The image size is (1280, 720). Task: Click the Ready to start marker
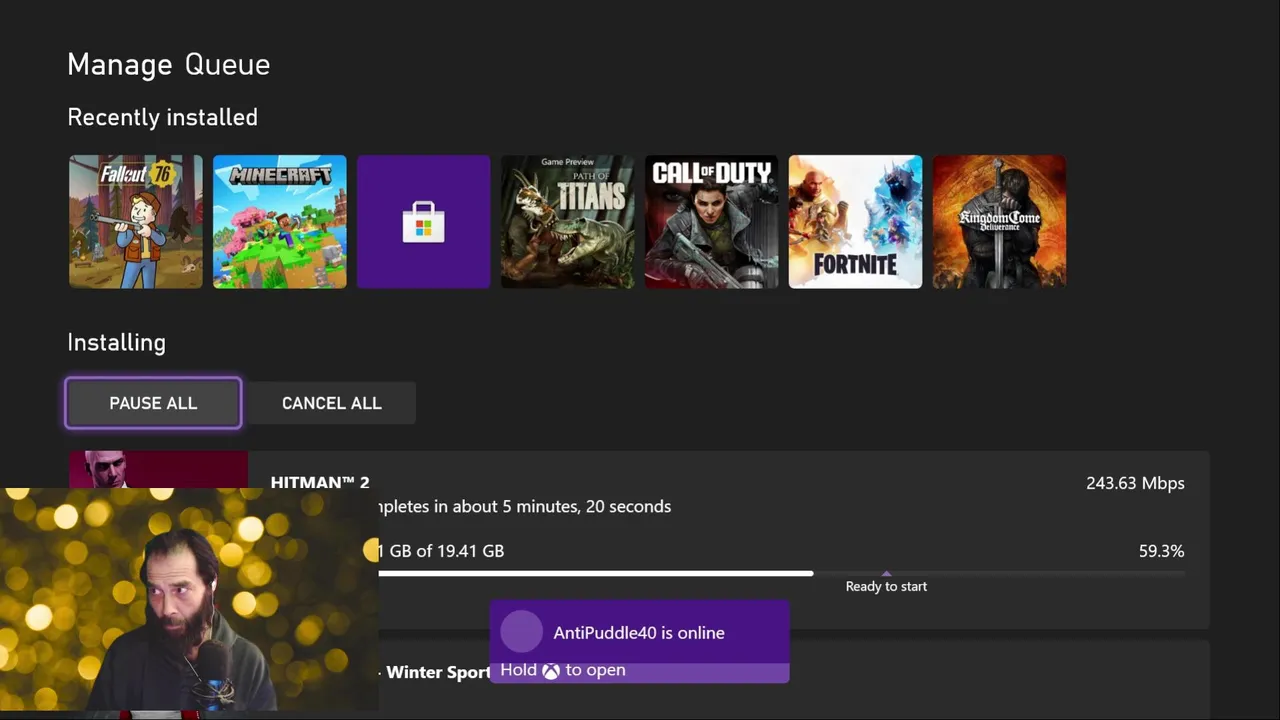(x=886, y=586)
